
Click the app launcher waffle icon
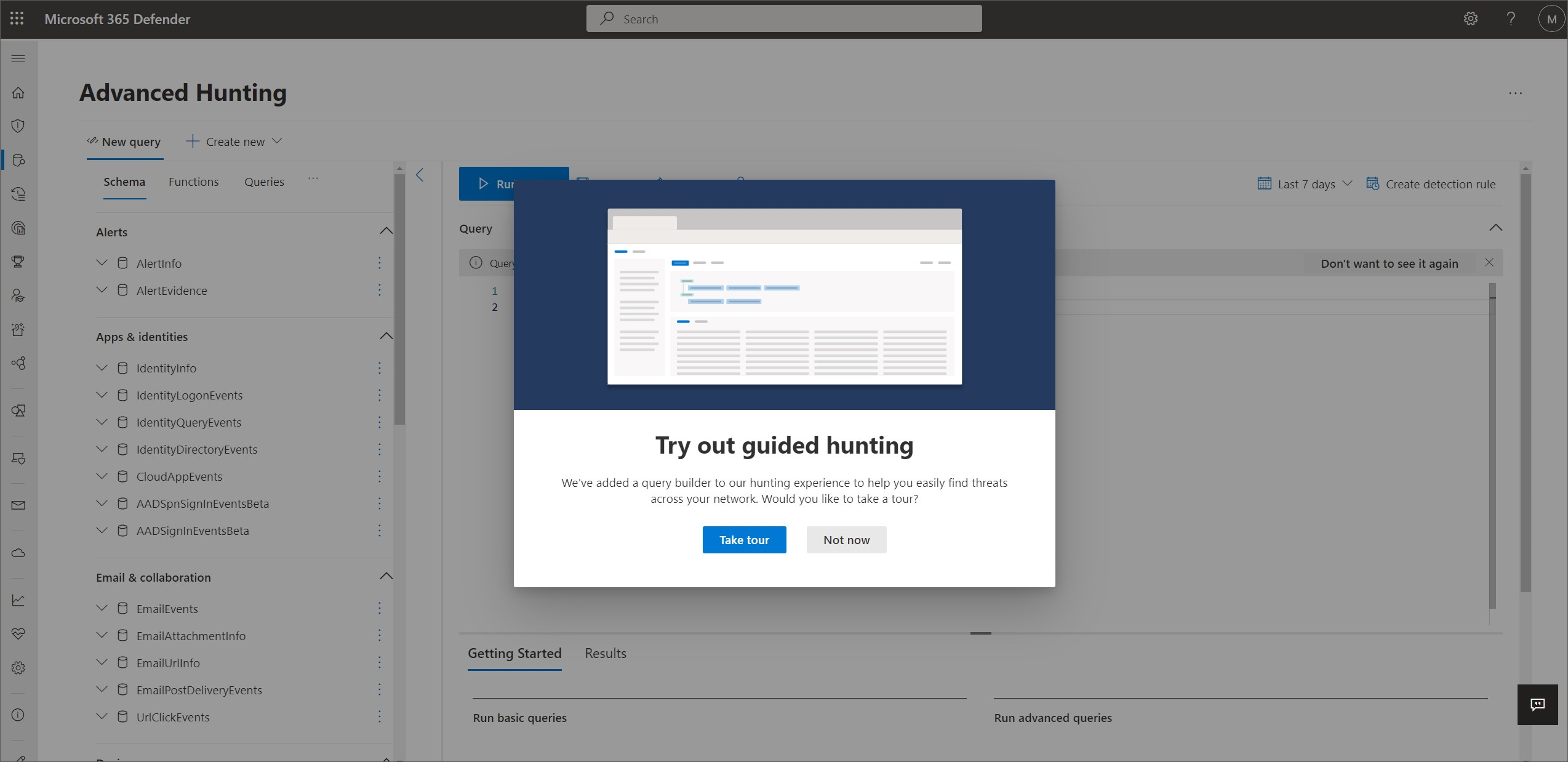pyautogui.click(x=17, y=18)
